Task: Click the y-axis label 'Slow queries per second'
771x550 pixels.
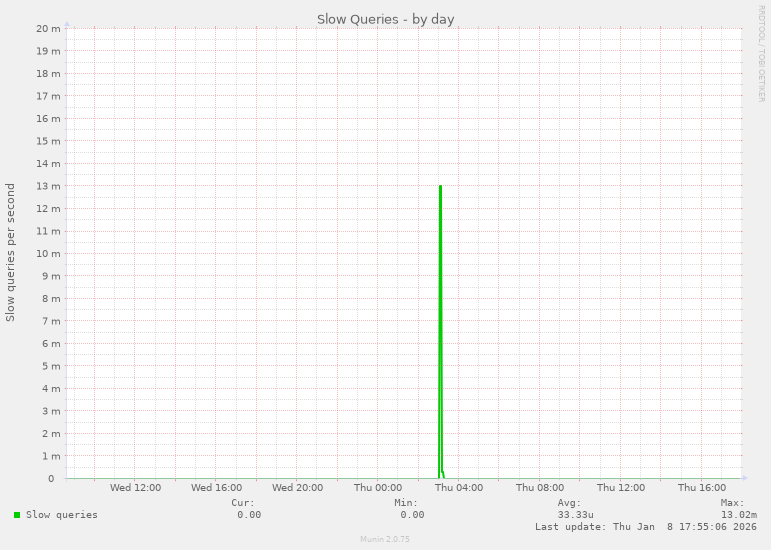Action: click(x=10, y=253)
